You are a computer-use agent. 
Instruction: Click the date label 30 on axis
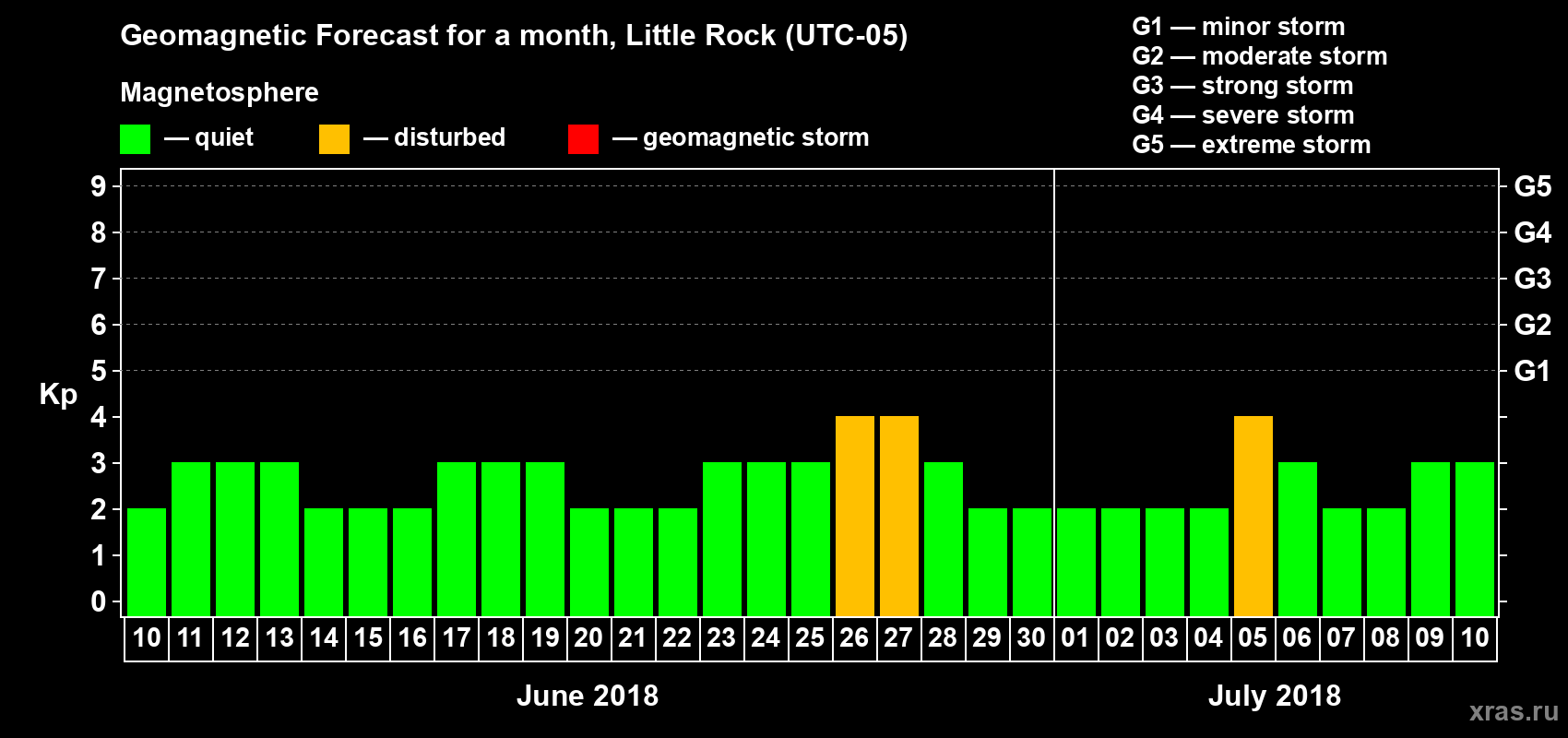point(1031,637)
